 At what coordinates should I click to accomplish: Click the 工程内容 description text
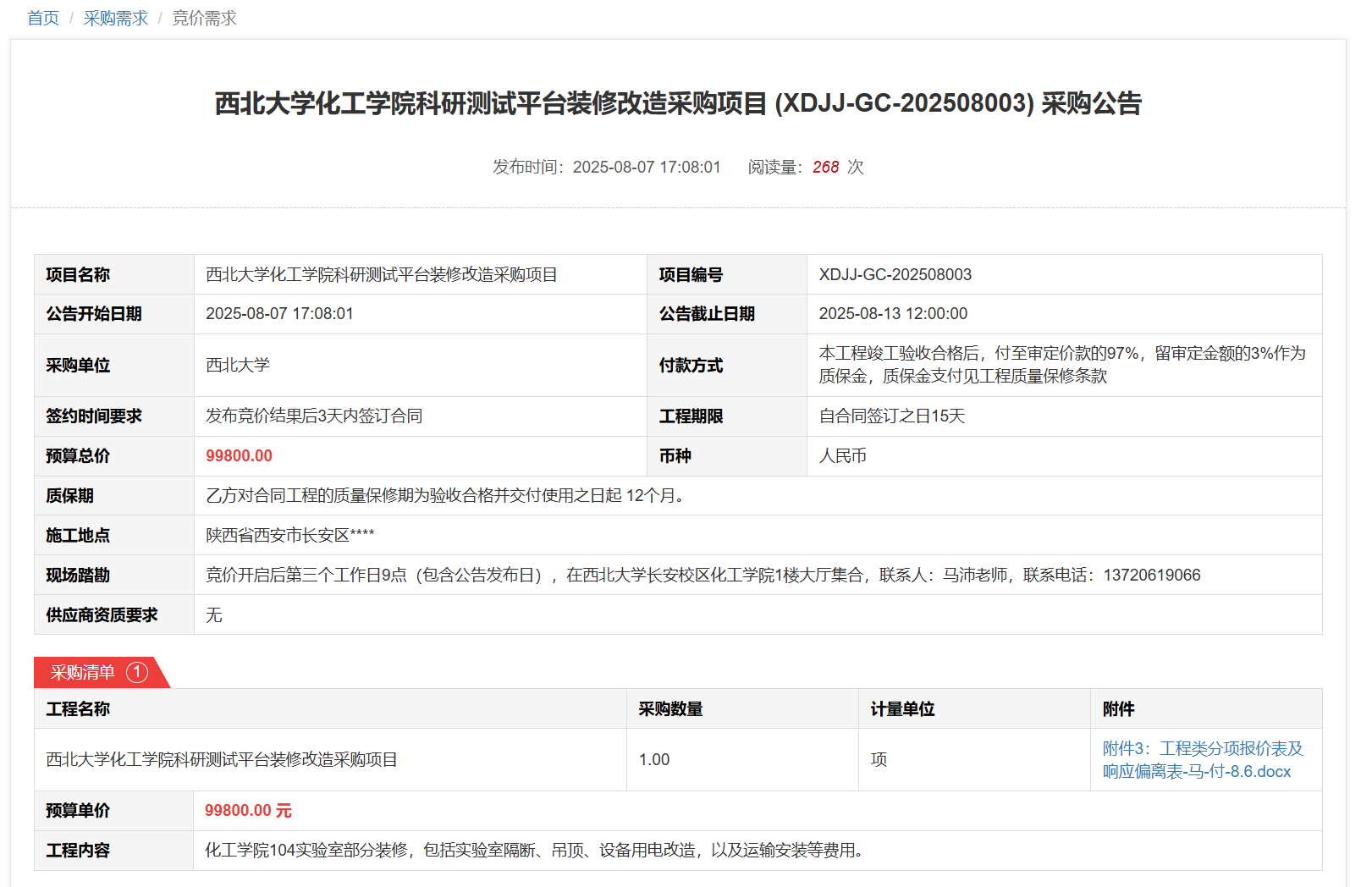pos(533,851)
